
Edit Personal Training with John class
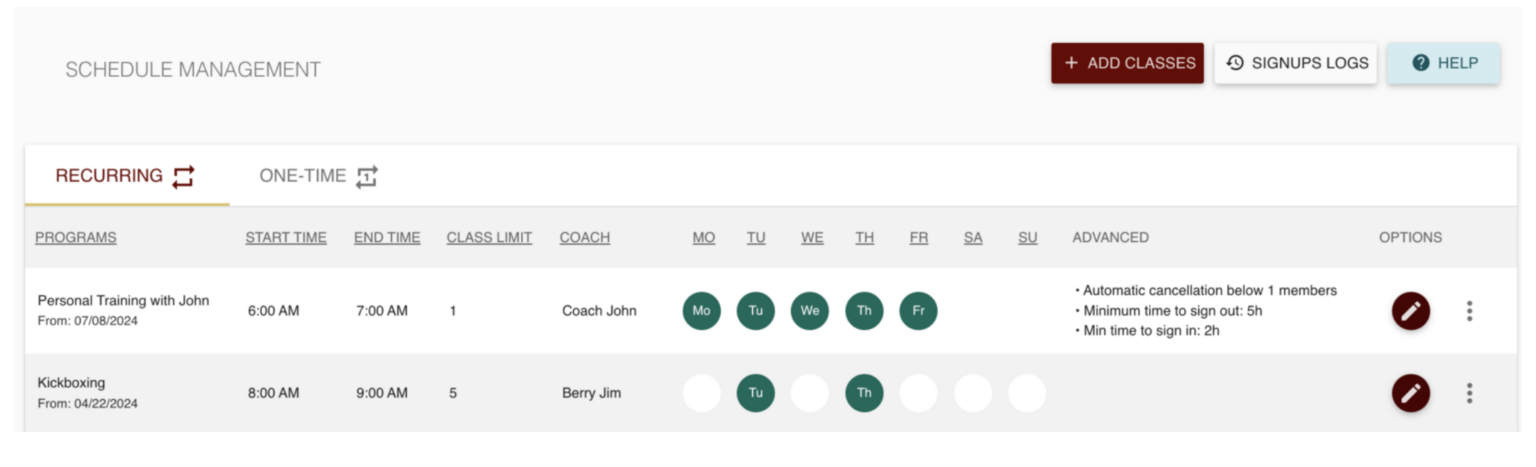click(x=1410, y=311)
